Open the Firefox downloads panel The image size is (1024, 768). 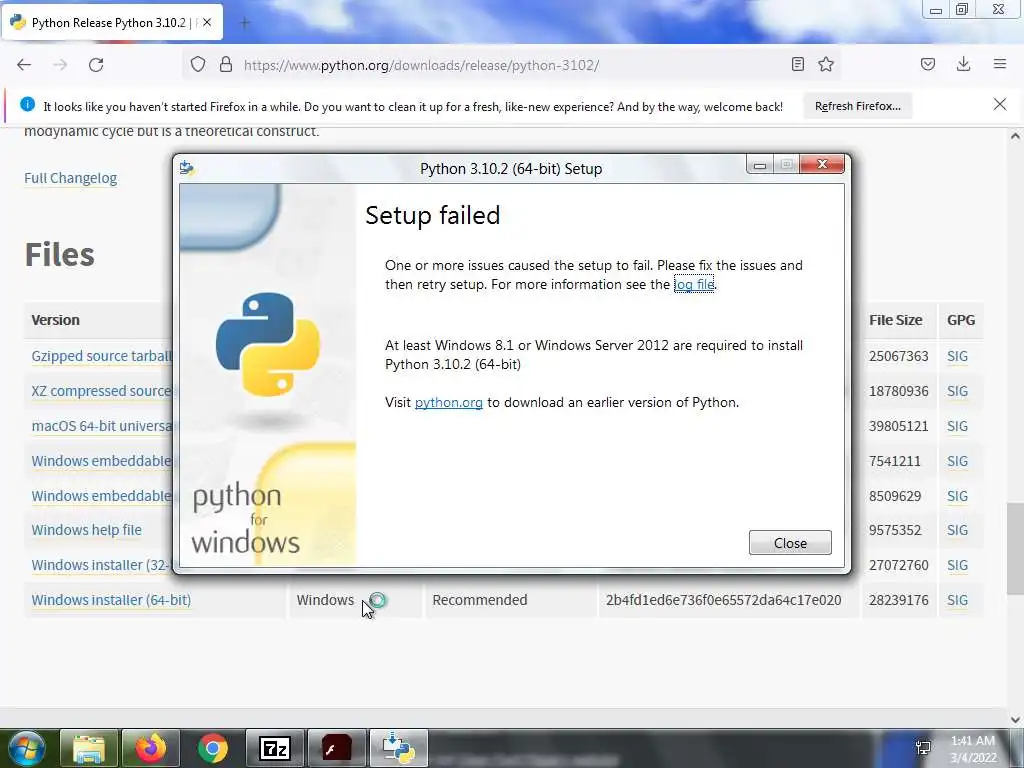click(963, 64)
